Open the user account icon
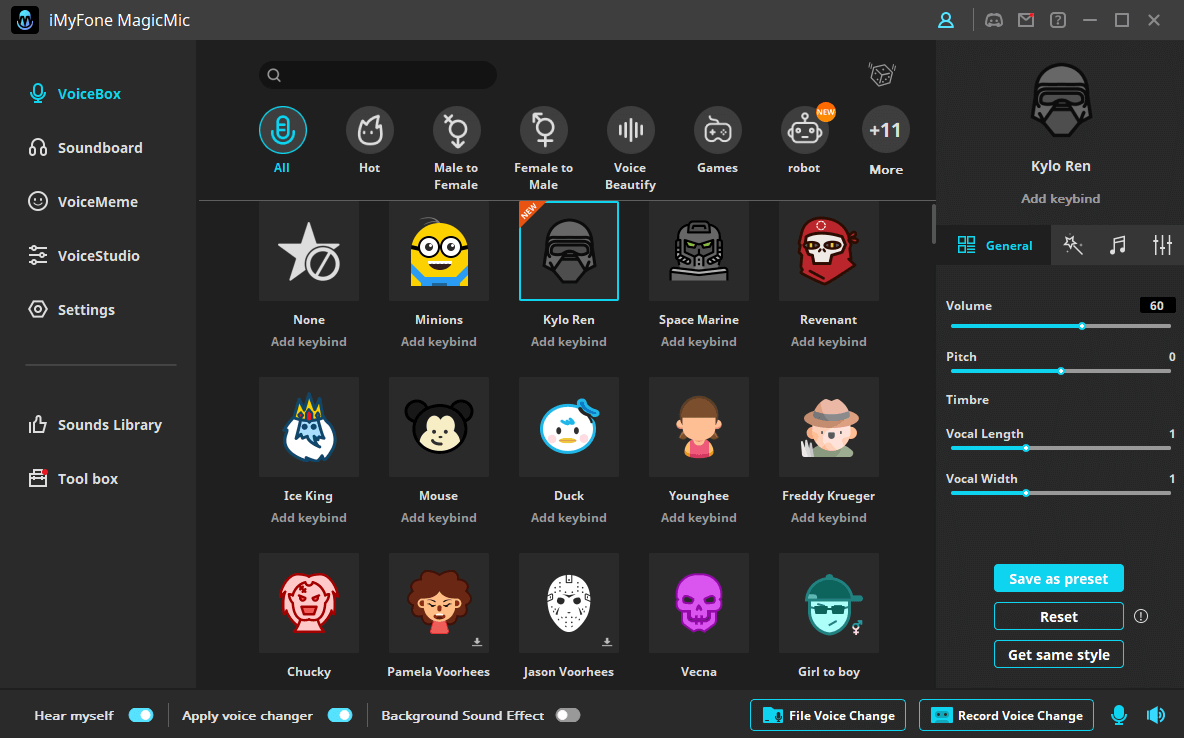This screenshot has width=1184, height=738. pyautogui.click(x=945, y=20)
